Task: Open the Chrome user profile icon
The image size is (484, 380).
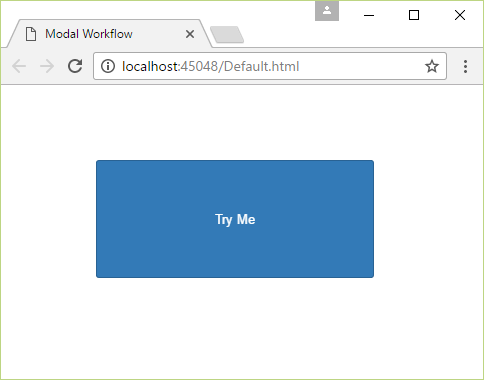Action: pyautogui.click(x=327, y=11)
